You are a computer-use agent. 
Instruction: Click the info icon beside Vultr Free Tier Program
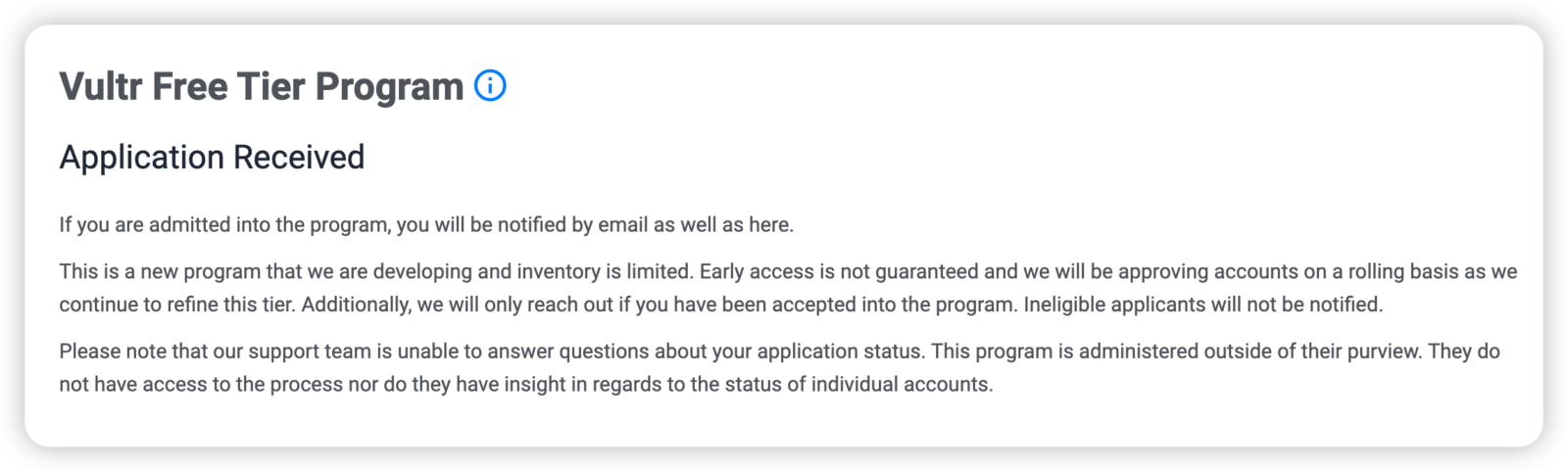coord(490,86)
